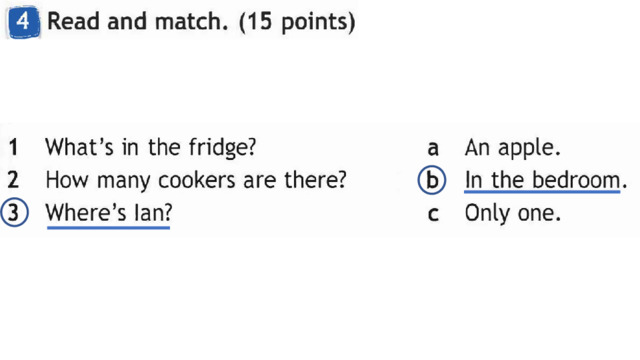Click the "Read and match." heading

click(x=138, y=21)
